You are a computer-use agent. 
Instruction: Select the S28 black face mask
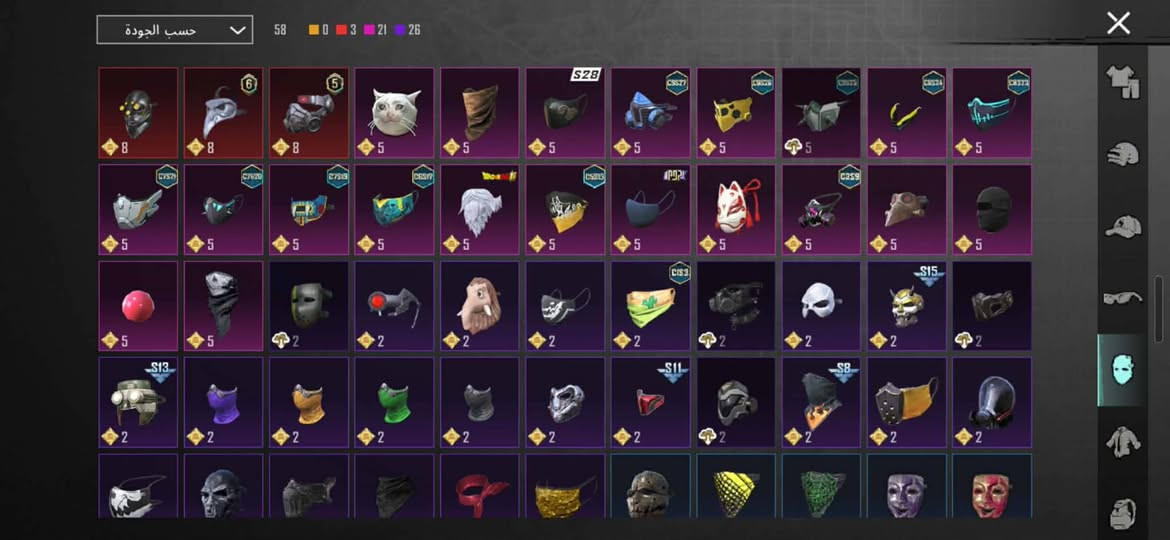tap(565, 113)
